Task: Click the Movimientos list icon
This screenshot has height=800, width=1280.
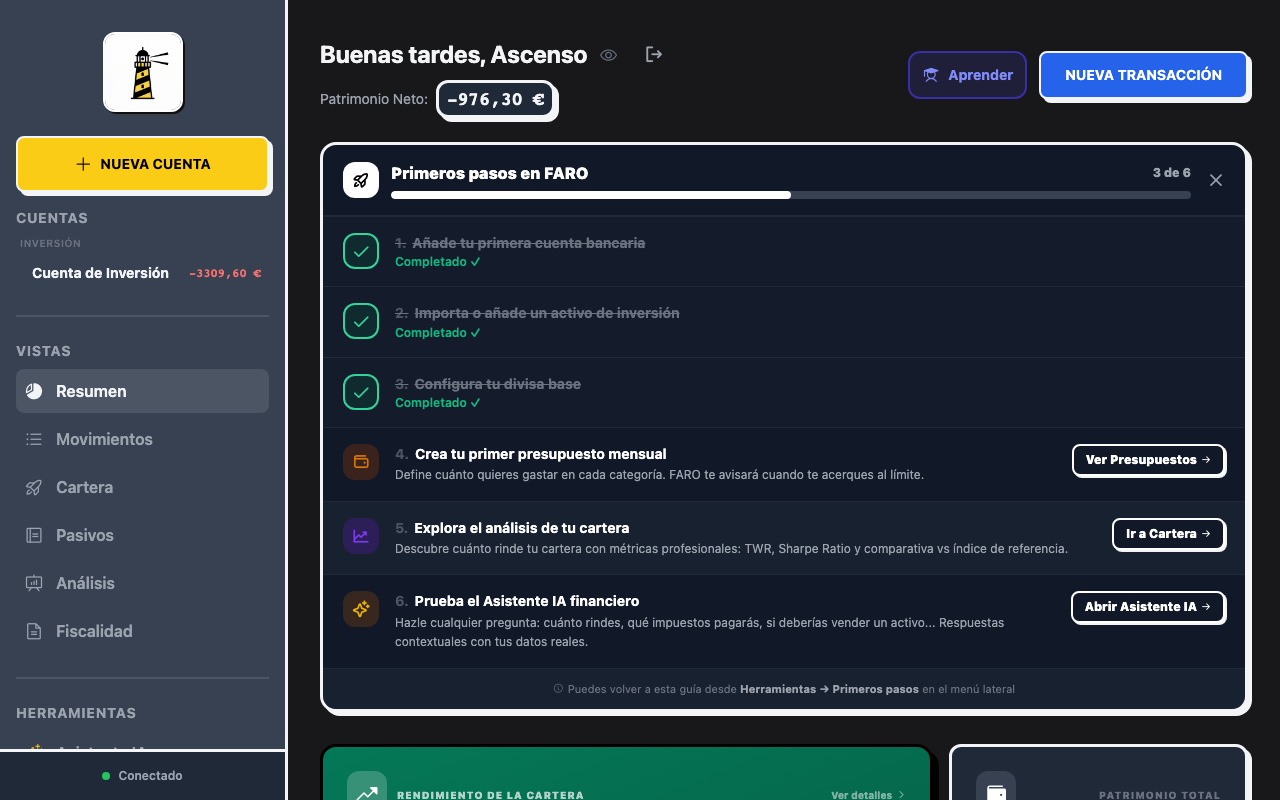Action: pyautogui.click(x=34, y=439)
